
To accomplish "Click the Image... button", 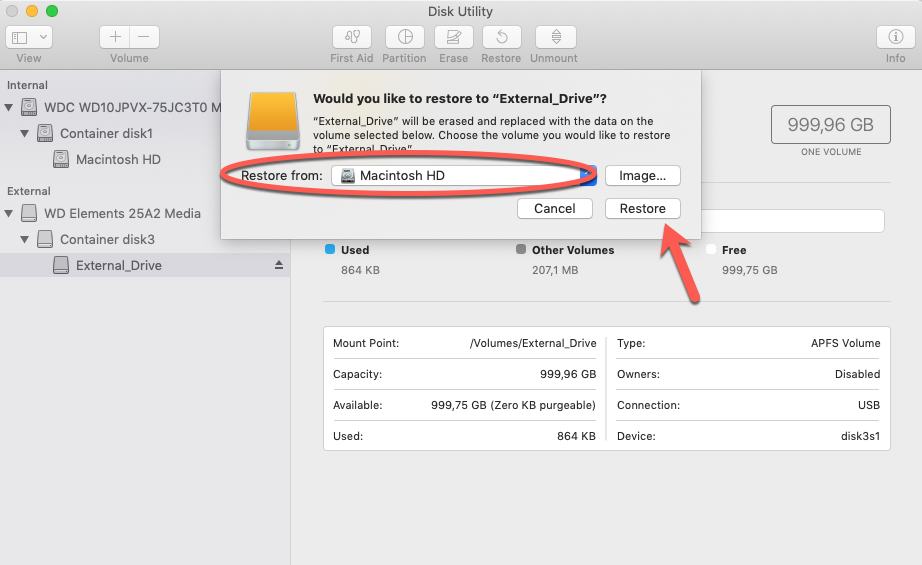I will (643, 175).
